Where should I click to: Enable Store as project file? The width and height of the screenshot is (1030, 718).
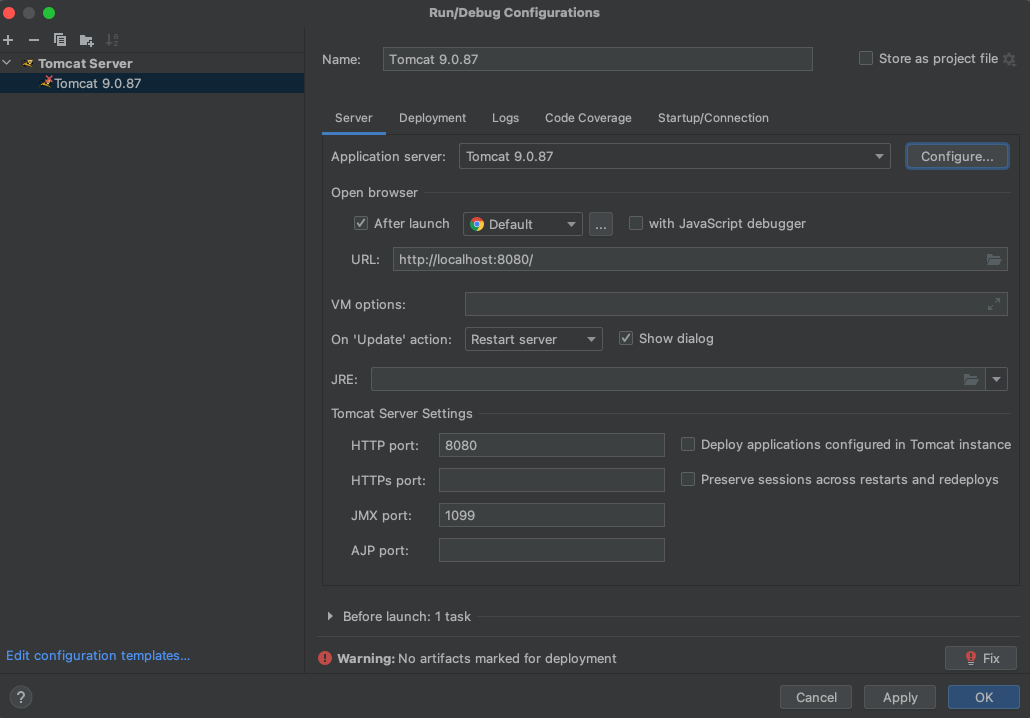[x=866, y=58]
